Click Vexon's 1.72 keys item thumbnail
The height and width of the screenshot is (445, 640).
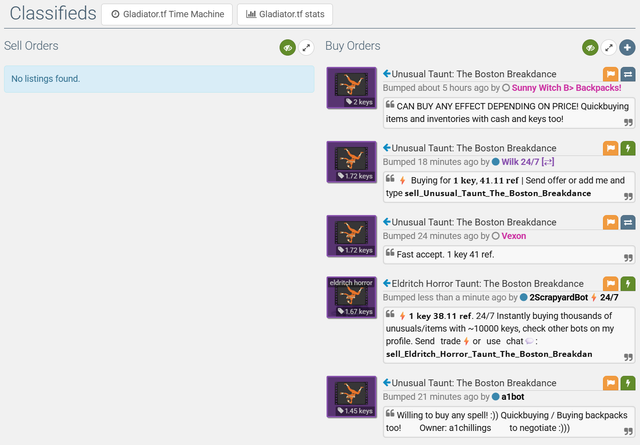(351, 236)
